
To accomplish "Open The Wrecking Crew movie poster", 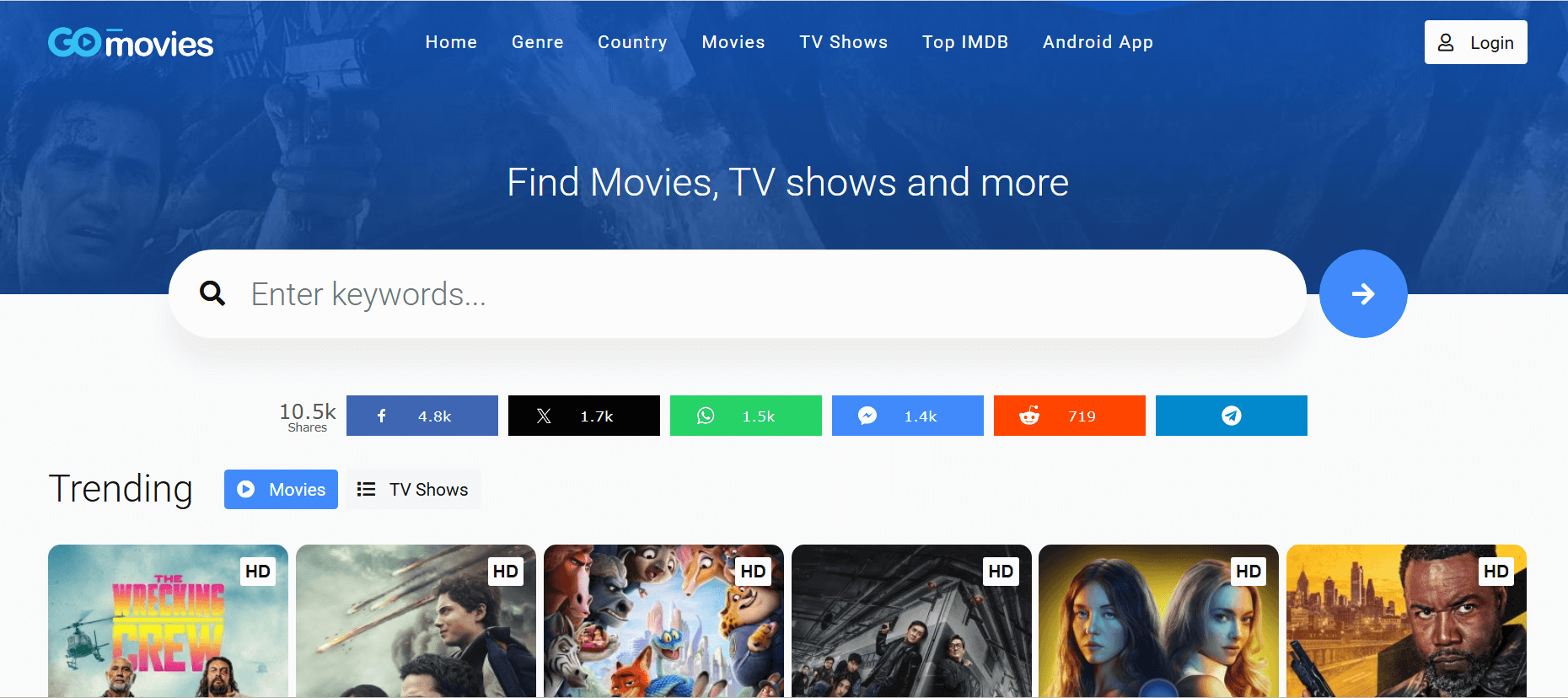I will (x=168, y=621).
